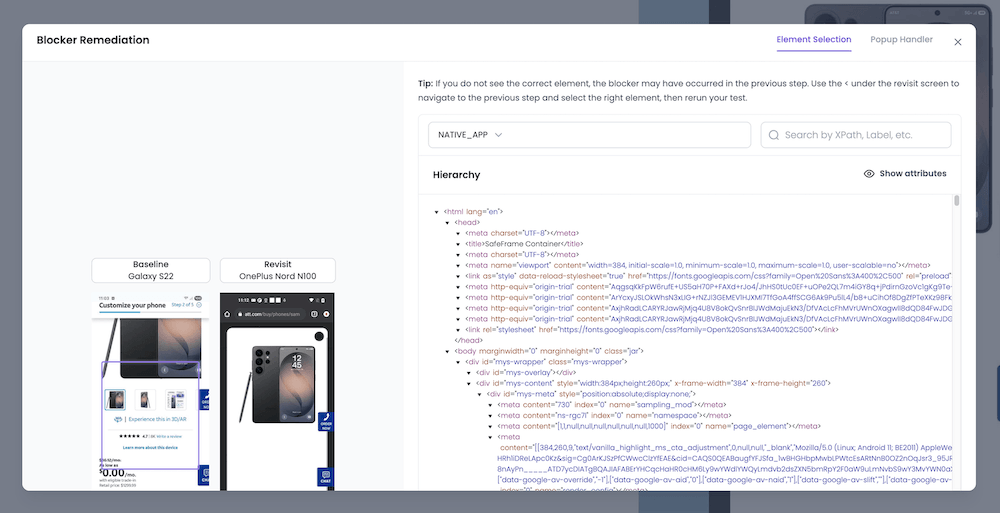Screen dimensions: 1000x513
Task: Click the home icon in Revisit screenshot
Action: coord(226,314)
